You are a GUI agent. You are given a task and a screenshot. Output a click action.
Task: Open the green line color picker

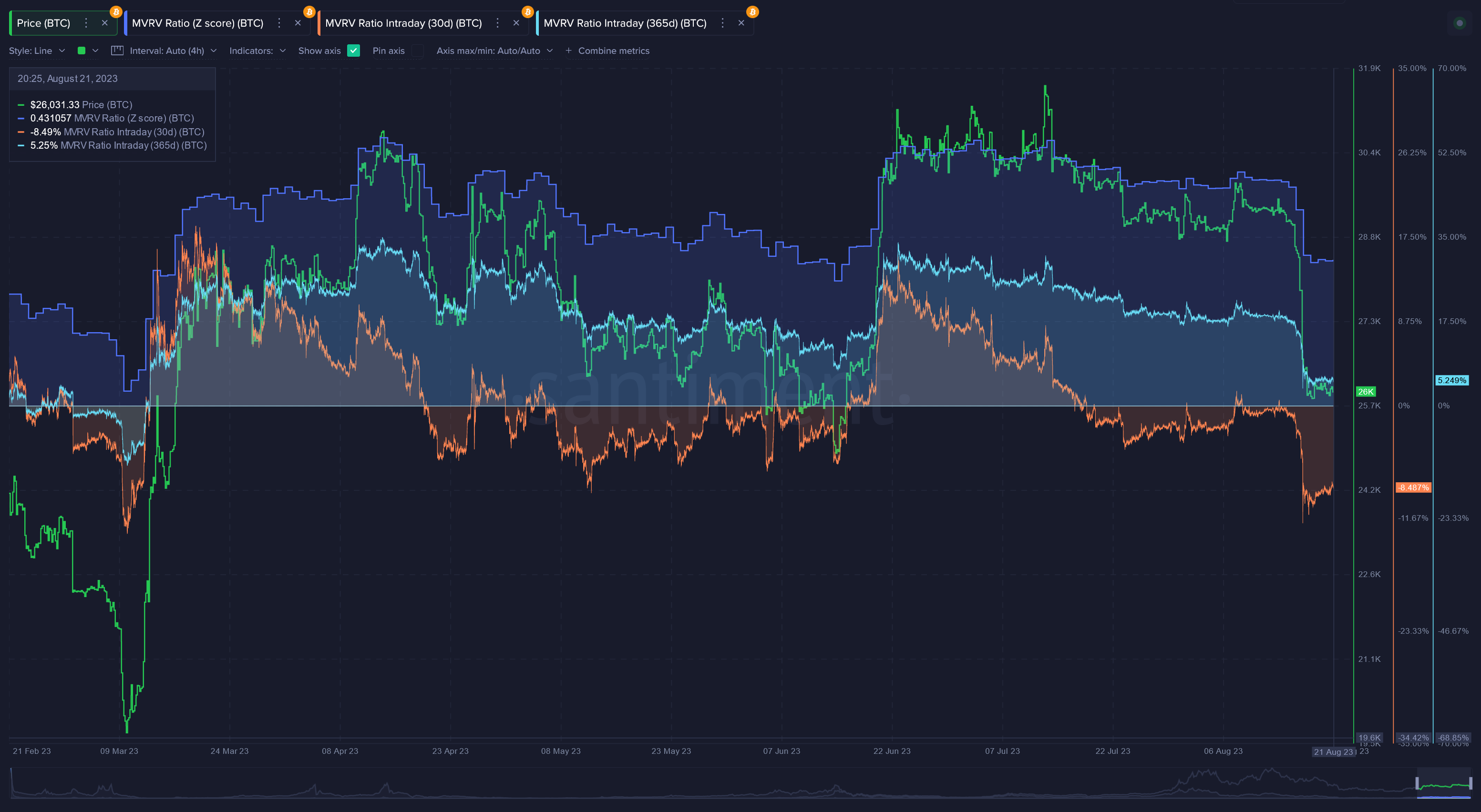87,51
